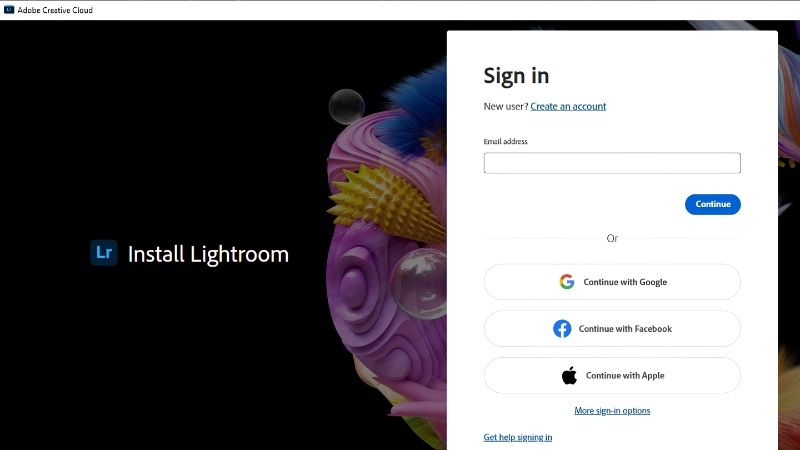Open More sign-in options
The width and height of the screenshot is (800, 450).
612,411
